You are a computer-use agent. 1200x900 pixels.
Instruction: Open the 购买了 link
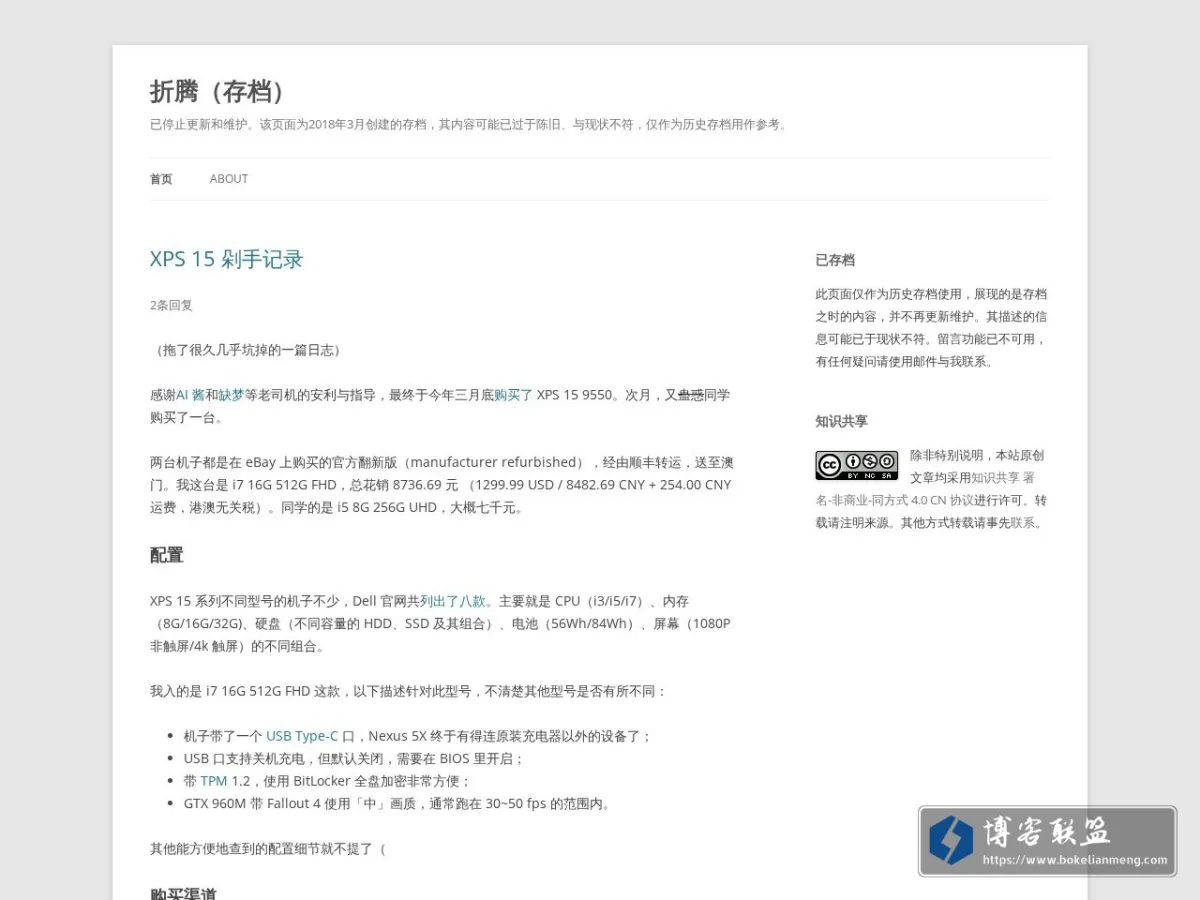tap(513, 395)
